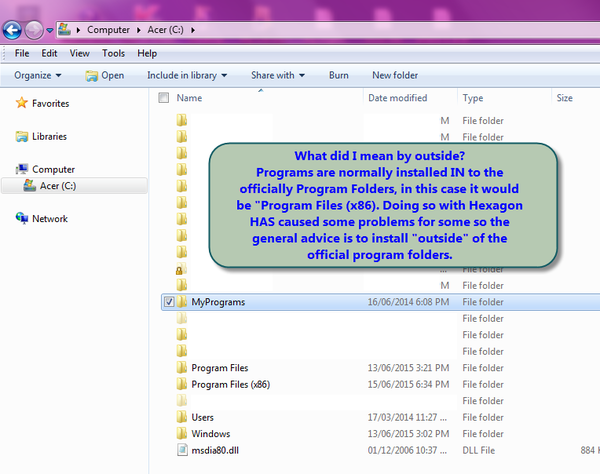The height and width of the screenshot is (474, 600).
Task: Click the msdia80.dll file icon
Action: point(183,450)
